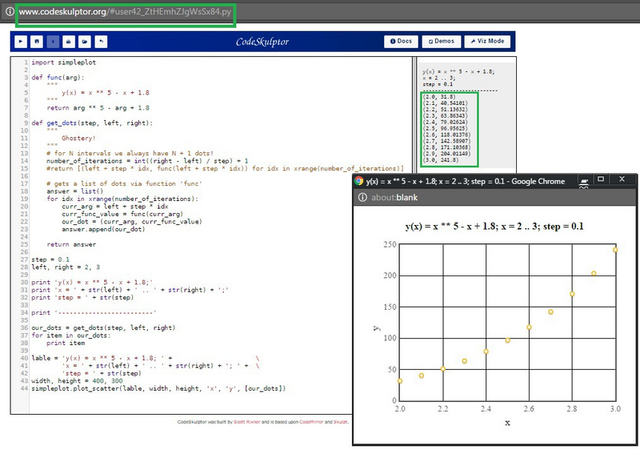Save the code with the Save icon

tap(37, 42)
